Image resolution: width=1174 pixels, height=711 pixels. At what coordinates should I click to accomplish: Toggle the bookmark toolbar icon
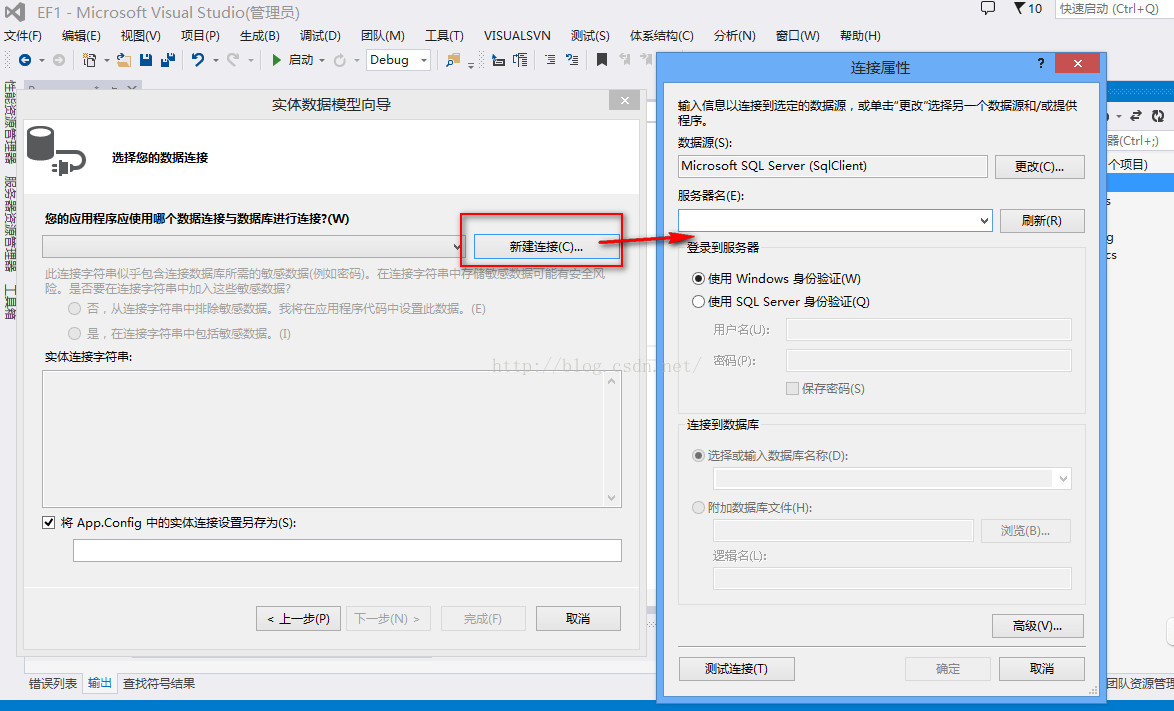point(601,60)
